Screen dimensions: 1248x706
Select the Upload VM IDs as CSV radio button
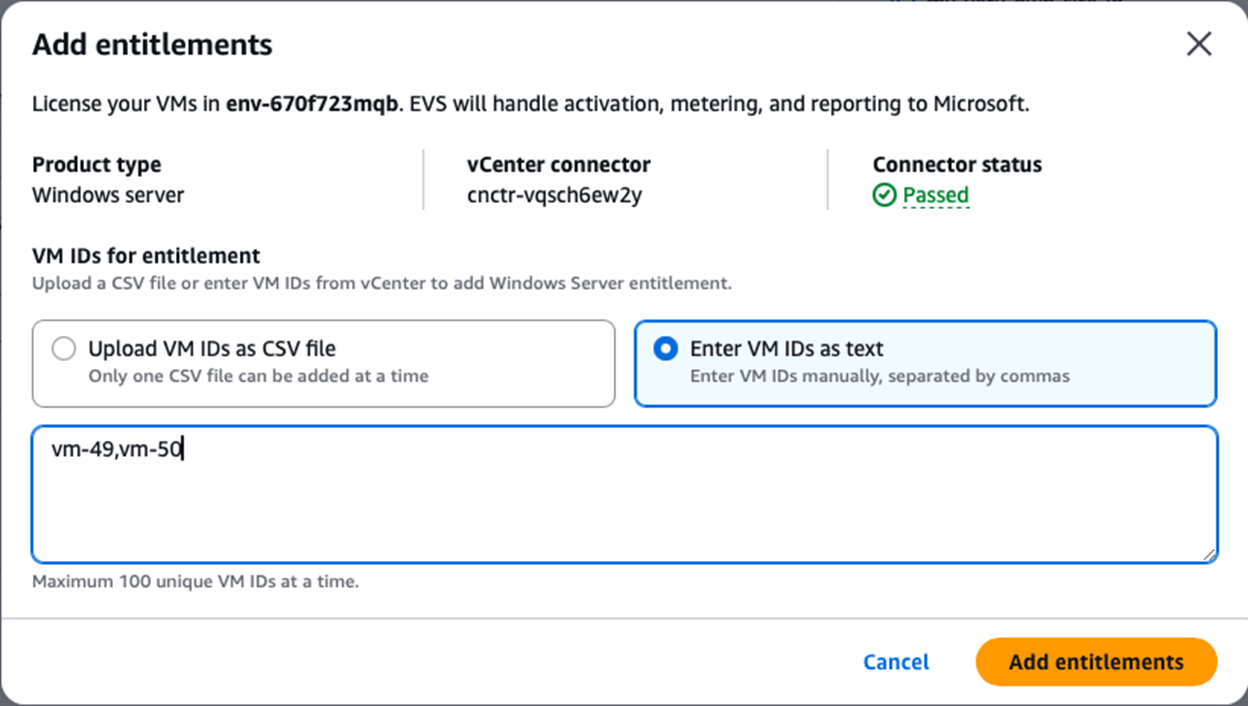click(x=64, y=349)
